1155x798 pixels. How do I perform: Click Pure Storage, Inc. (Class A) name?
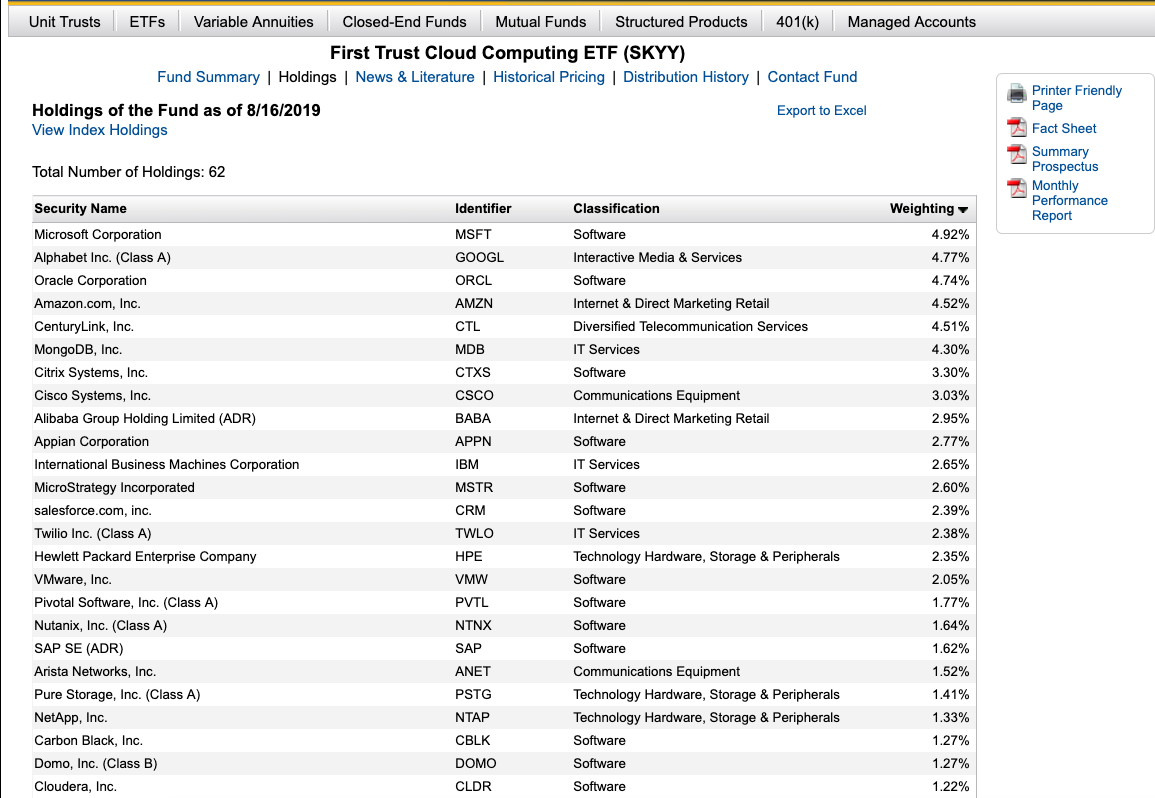117,694
